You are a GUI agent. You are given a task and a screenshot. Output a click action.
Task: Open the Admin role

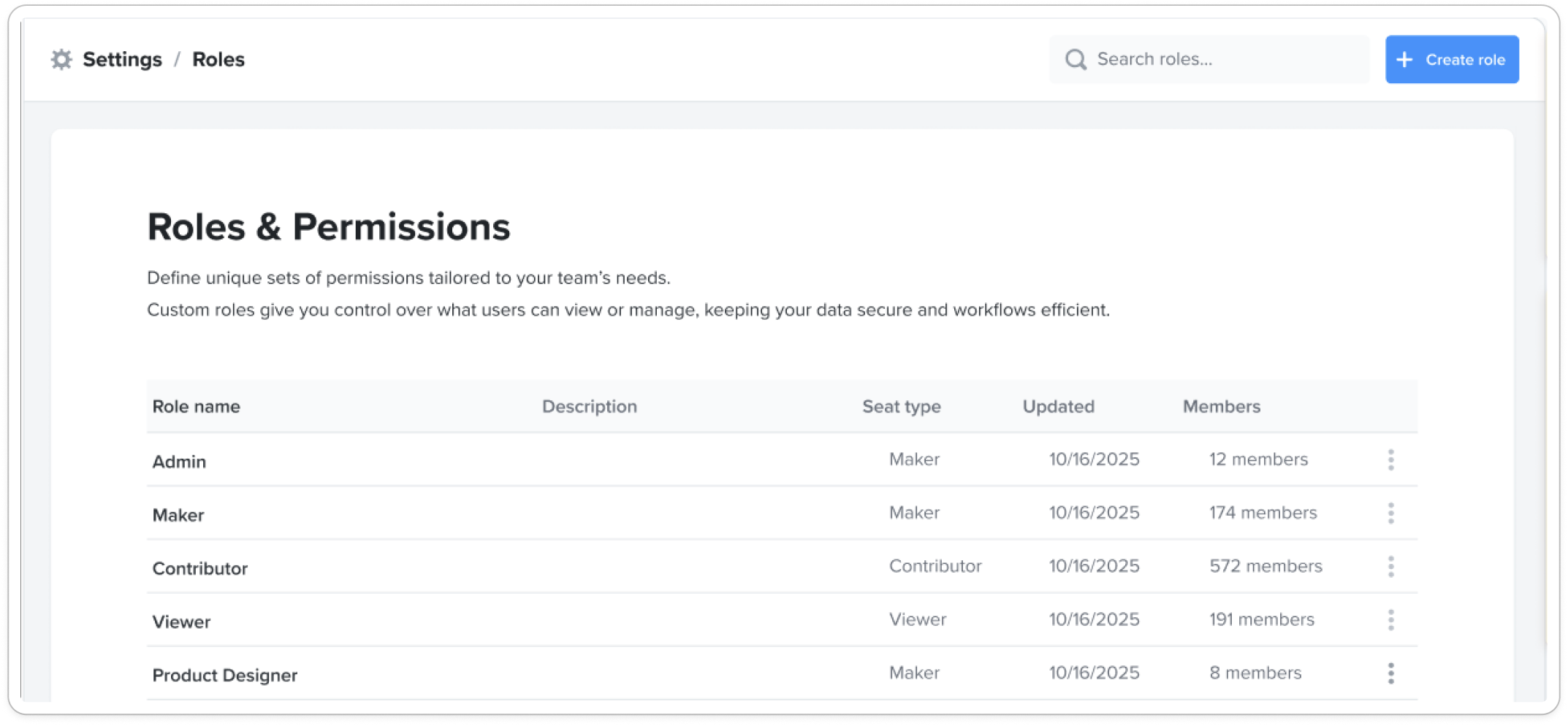tap(179, 462)
